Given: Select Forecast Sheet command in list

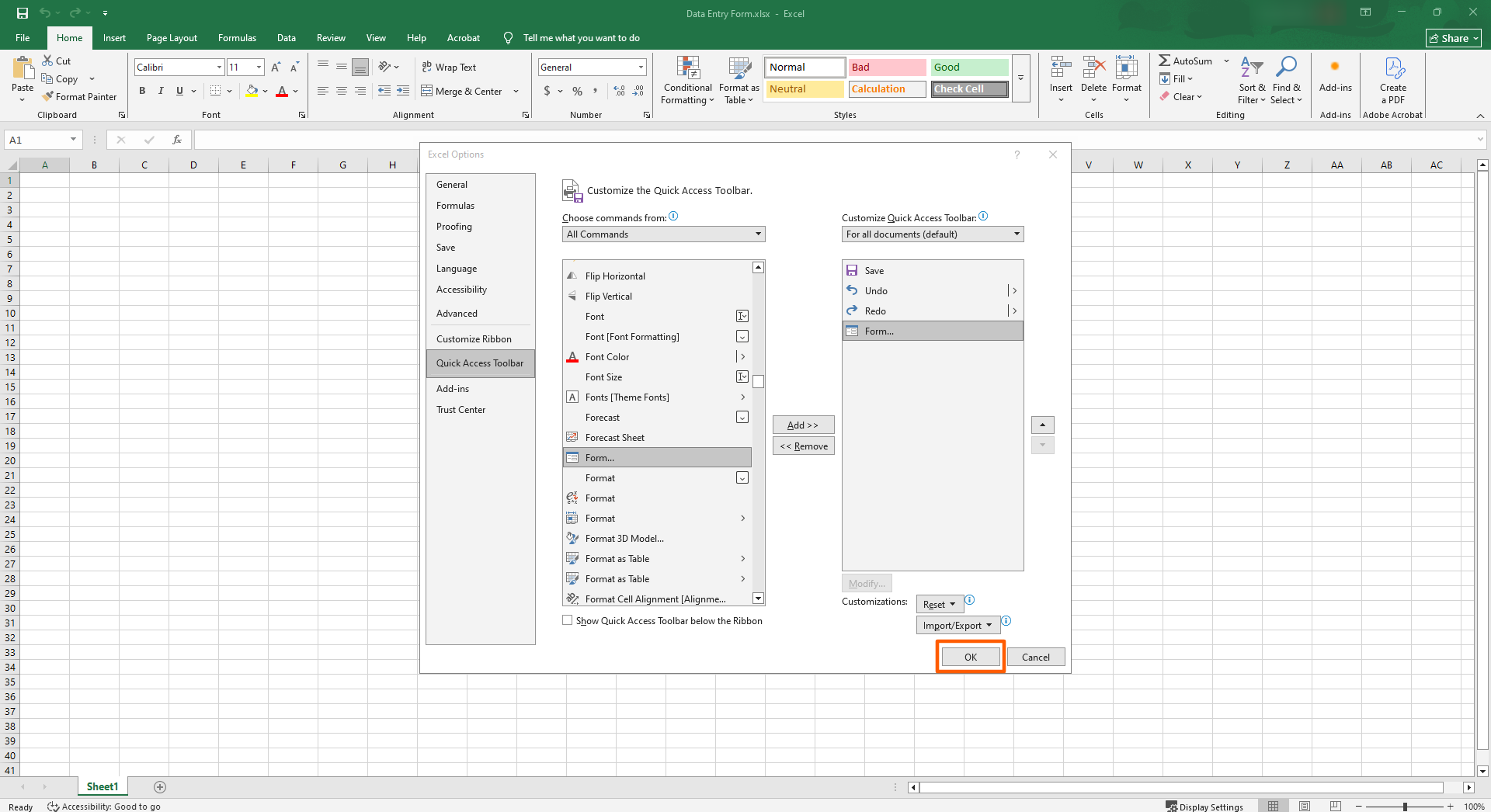Looking at the screenshot, I should click(x=657, y=437).
